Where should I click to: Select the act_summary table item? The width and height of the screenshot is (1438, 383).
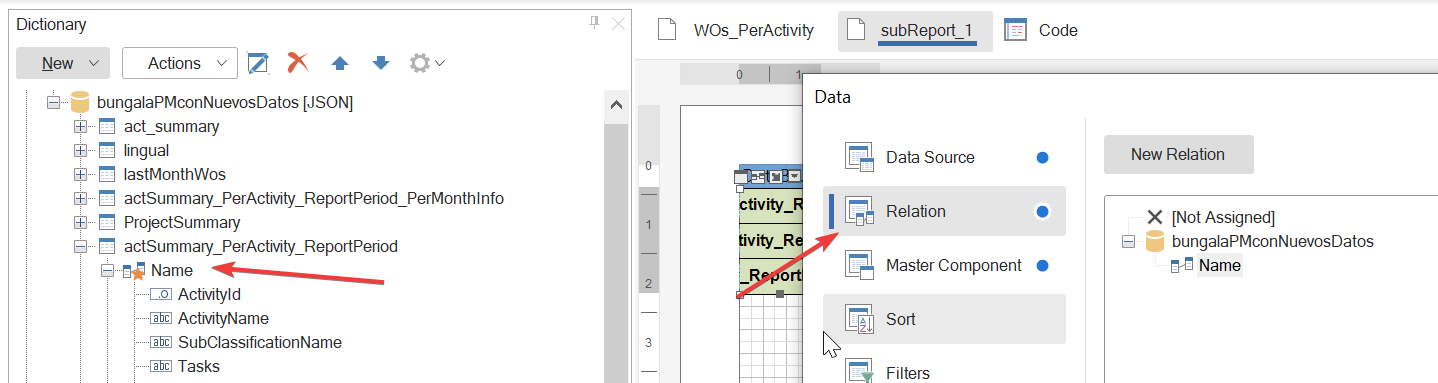click(x=171, y=126)
